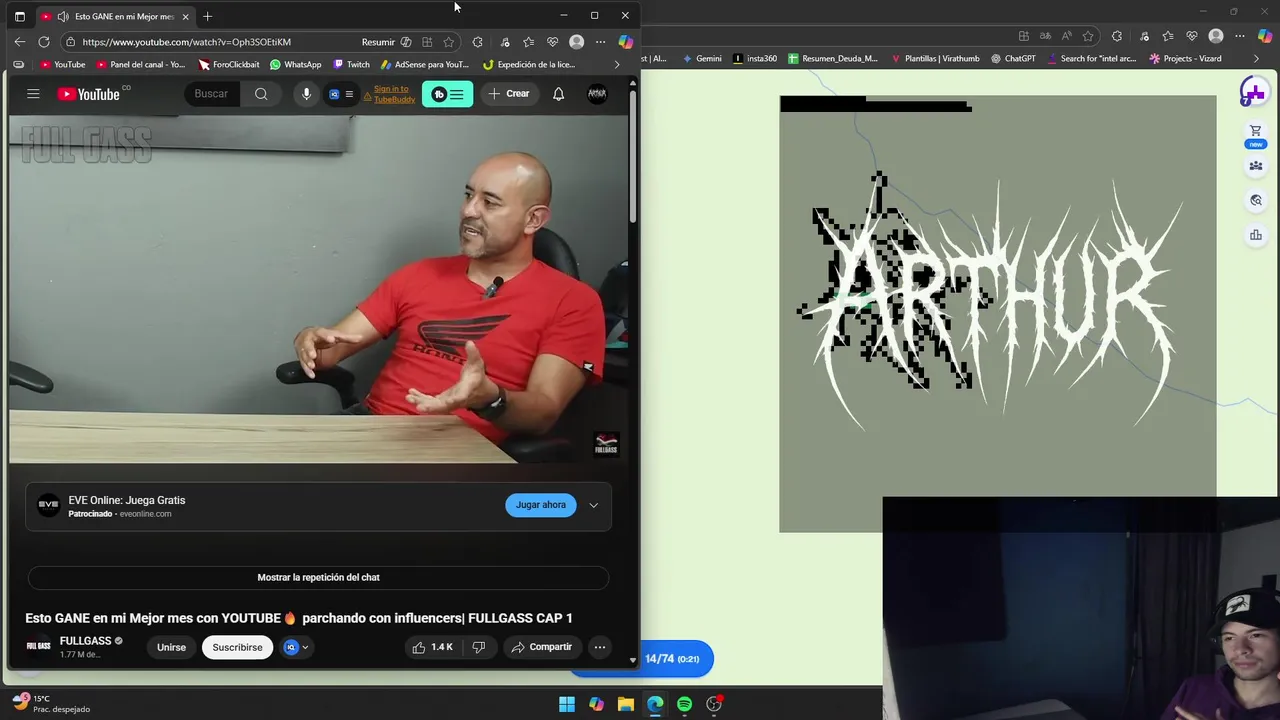1280x720 pixels.
Task: Bookmark the YouTube page with the star icon
Action: click(x=448, y=42)
